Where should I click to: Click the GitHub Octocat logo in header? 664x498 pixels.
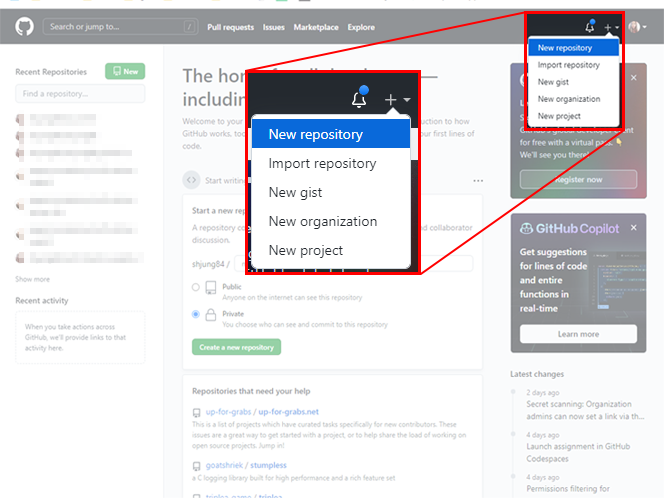[25, 27]
